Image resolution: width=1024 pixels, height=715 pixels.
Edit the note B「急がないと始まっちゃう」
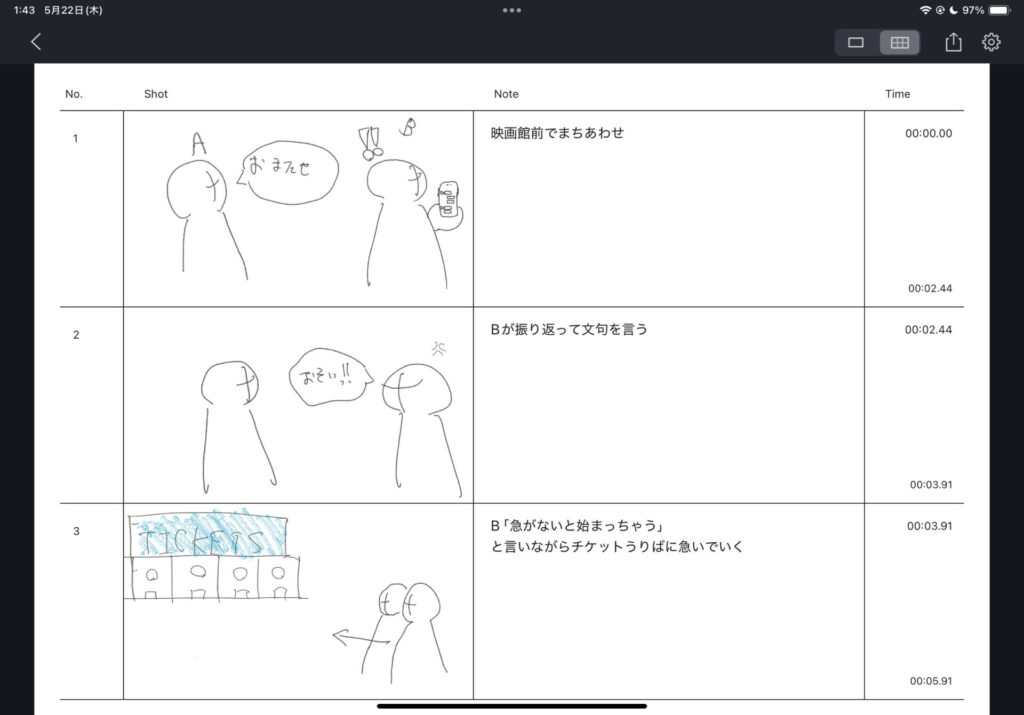tap(577, 526)
